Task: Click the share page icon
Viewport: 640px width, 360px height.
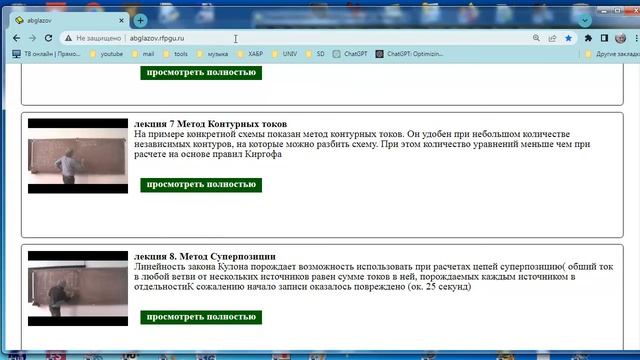Action: 552,38
